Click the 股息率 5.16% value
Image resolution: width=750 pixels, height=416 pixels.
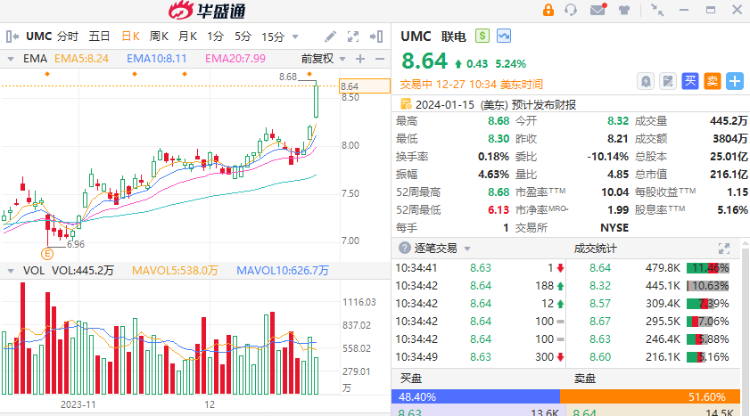(732, 210)
